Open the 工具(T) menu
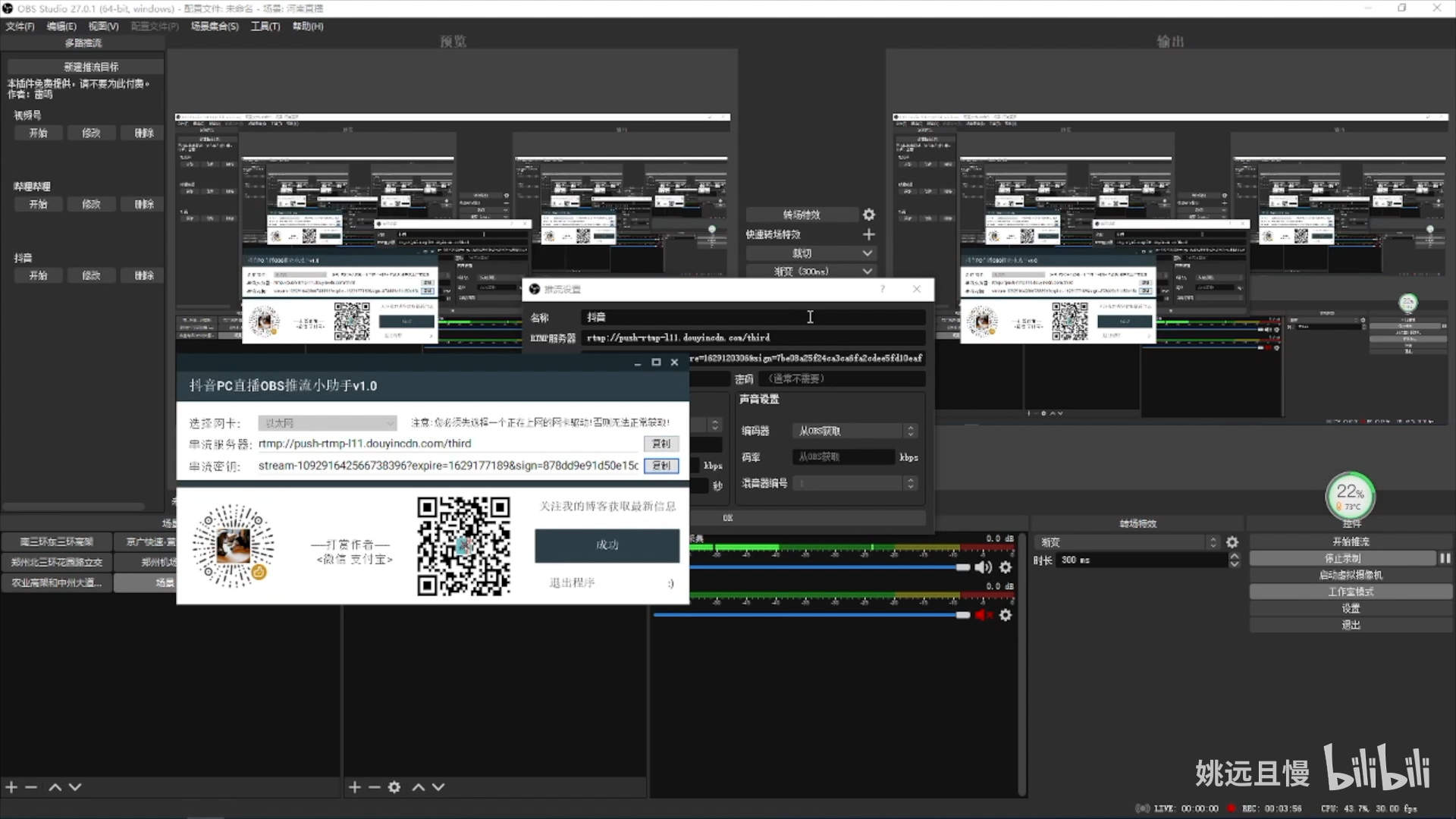 (265, 27)
